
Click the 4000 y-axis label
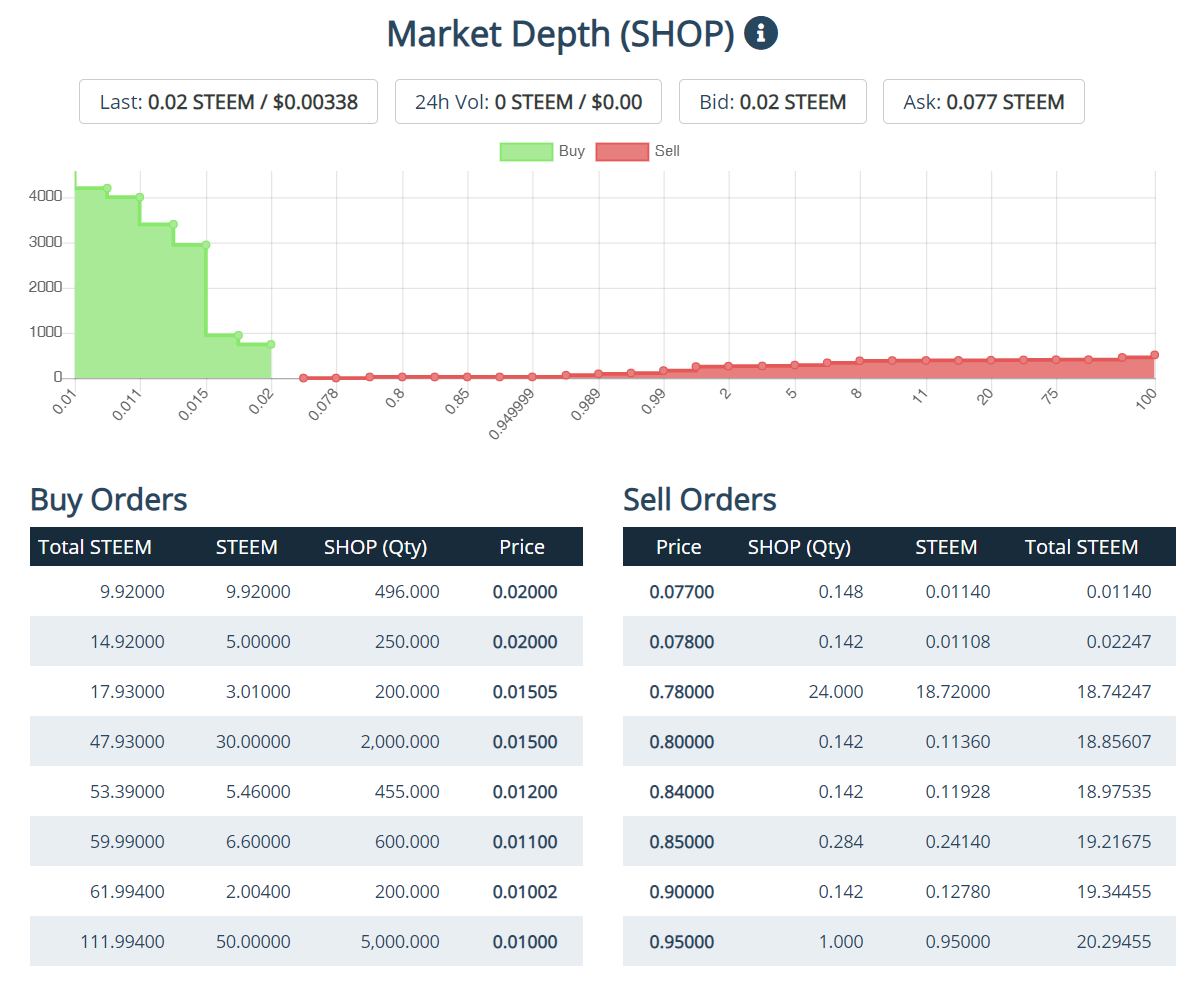tap(47, 197)
